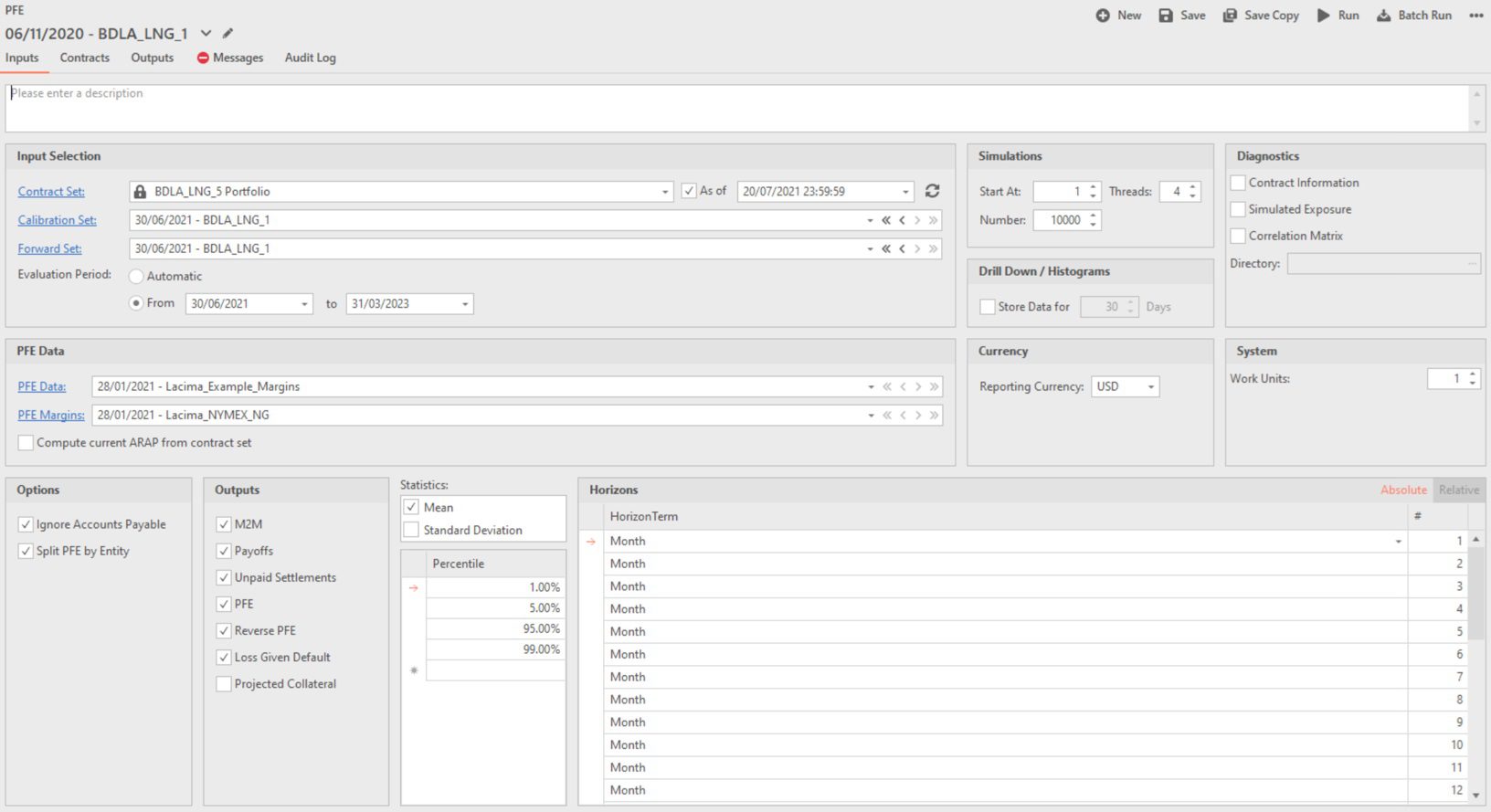Go to previous PFE Margins entry
Screen dimensions: 1491x812
[x=903, y=415]
